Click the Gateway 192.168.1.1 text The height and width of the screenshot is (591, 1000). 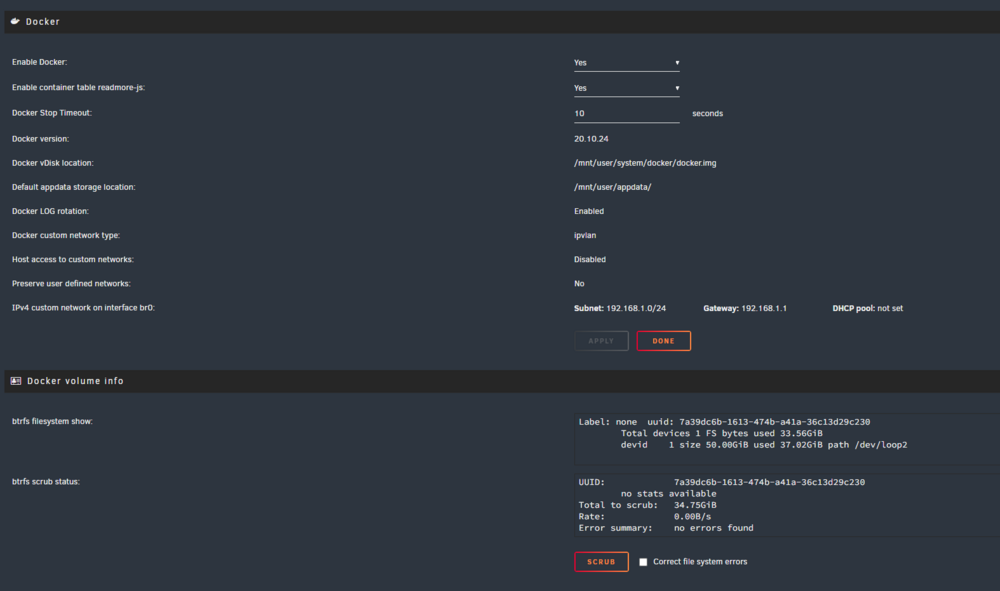[x=745, y=308]
